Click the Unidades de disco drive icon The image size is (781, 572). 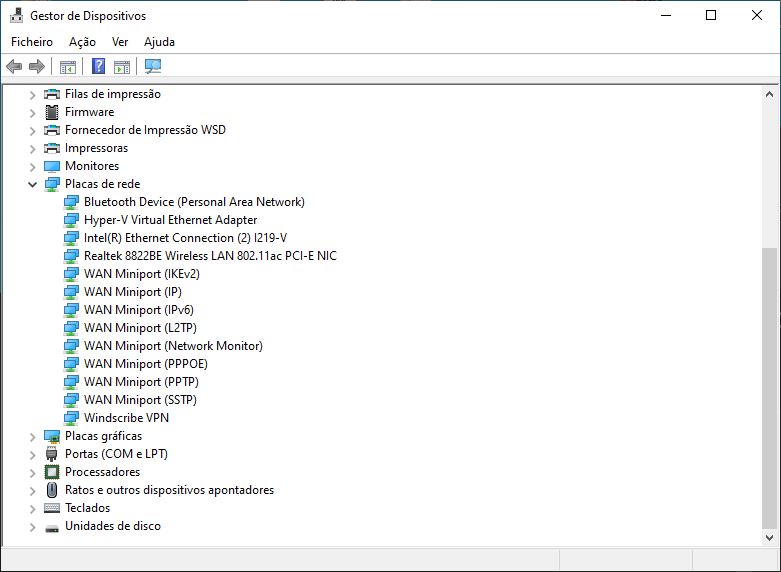pyautogui.click(x=52, y=528)
